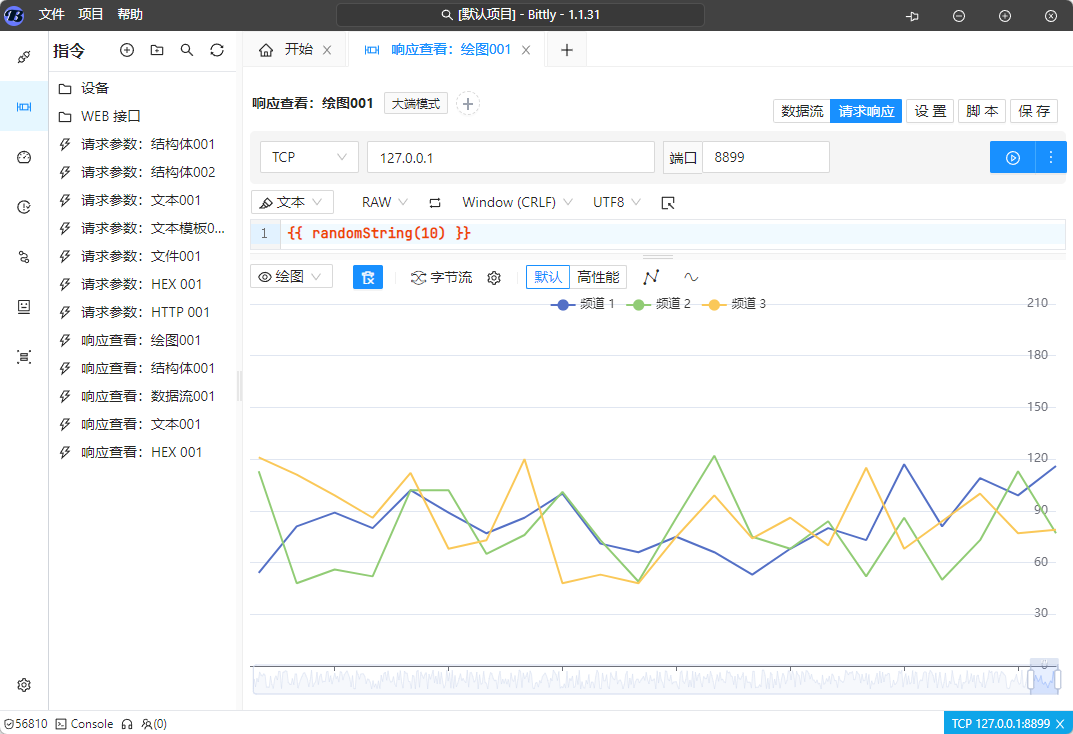The image size is (1073, 734).
Task: Open the search icon in command panel
Action: 187,50
